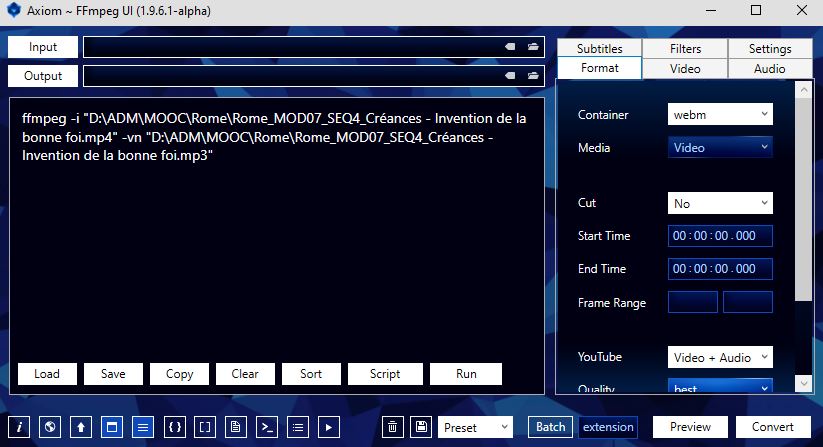Image resolution: width=823 pixels, height=447 pixels.
Task: Open the website globe icon
Action: (50, 427)
